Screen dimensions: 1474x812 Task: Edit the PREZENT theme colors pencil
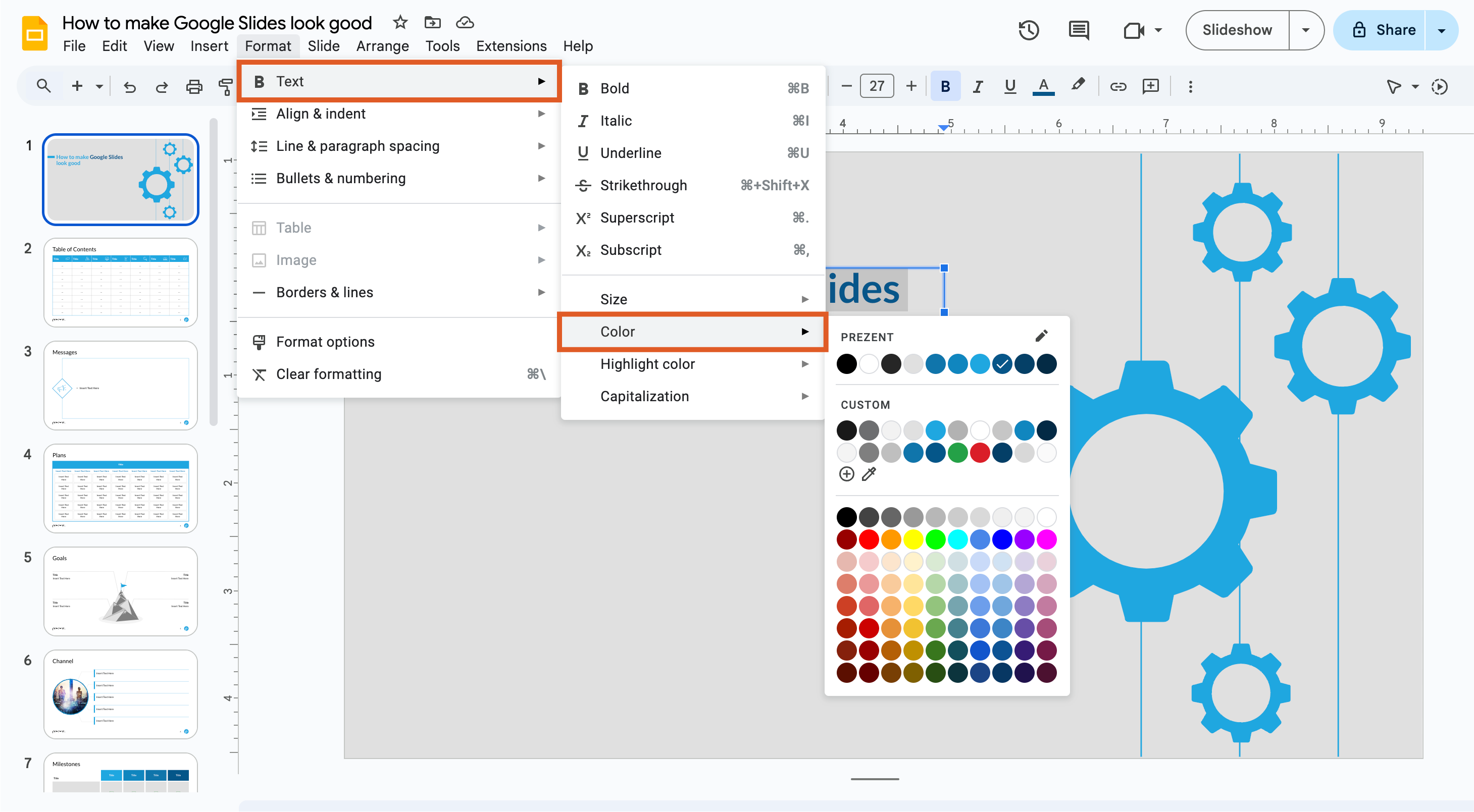(x=1042, y=336)
